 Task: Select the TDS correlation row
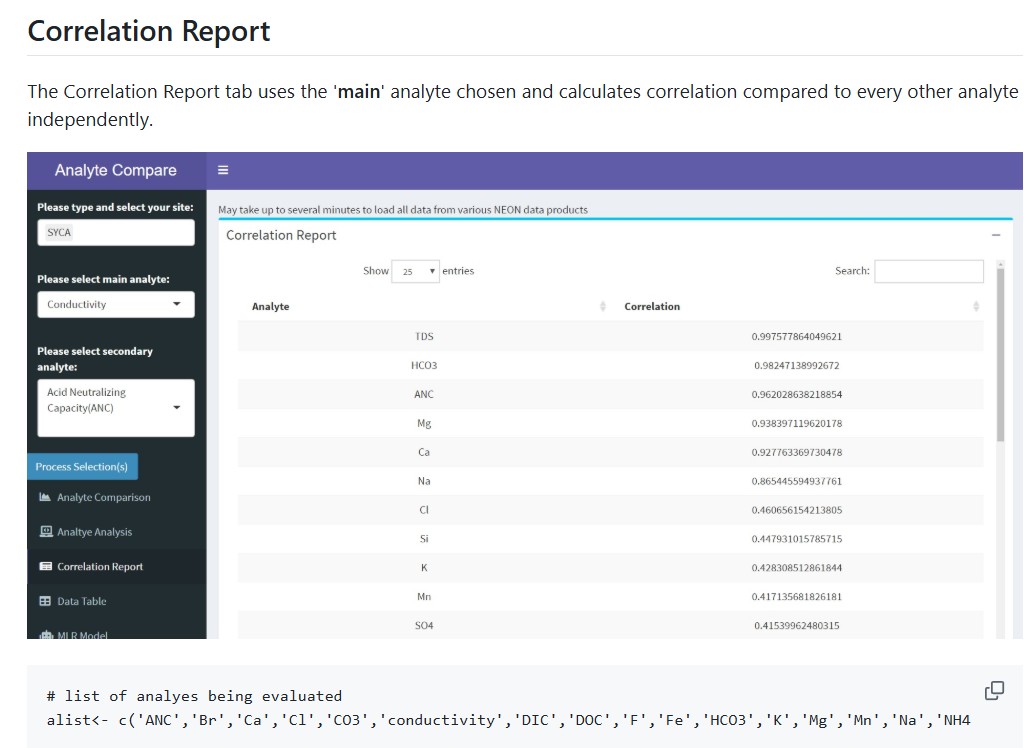610,337
